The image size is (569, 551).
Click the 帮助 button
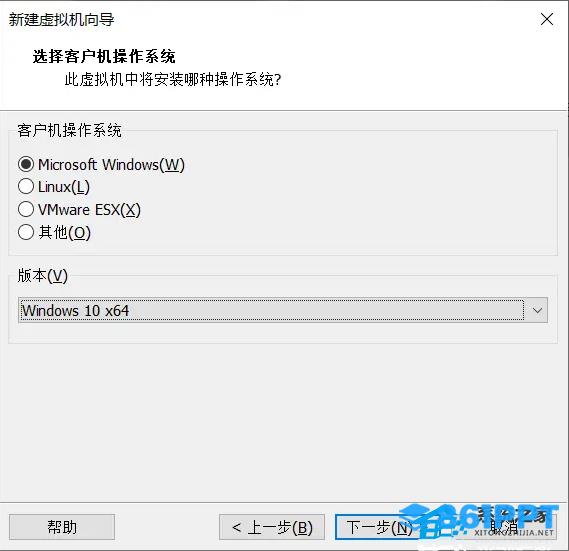point(62,527)
